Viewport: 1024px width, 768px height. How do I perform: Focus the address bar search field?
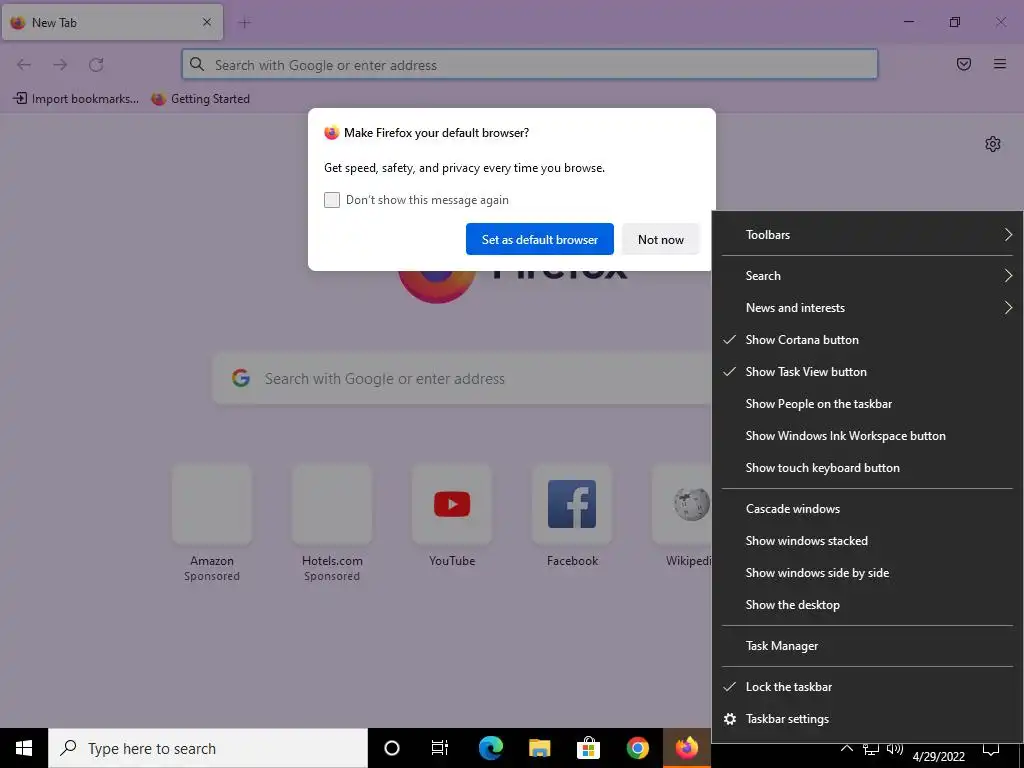tap(530, 64)
